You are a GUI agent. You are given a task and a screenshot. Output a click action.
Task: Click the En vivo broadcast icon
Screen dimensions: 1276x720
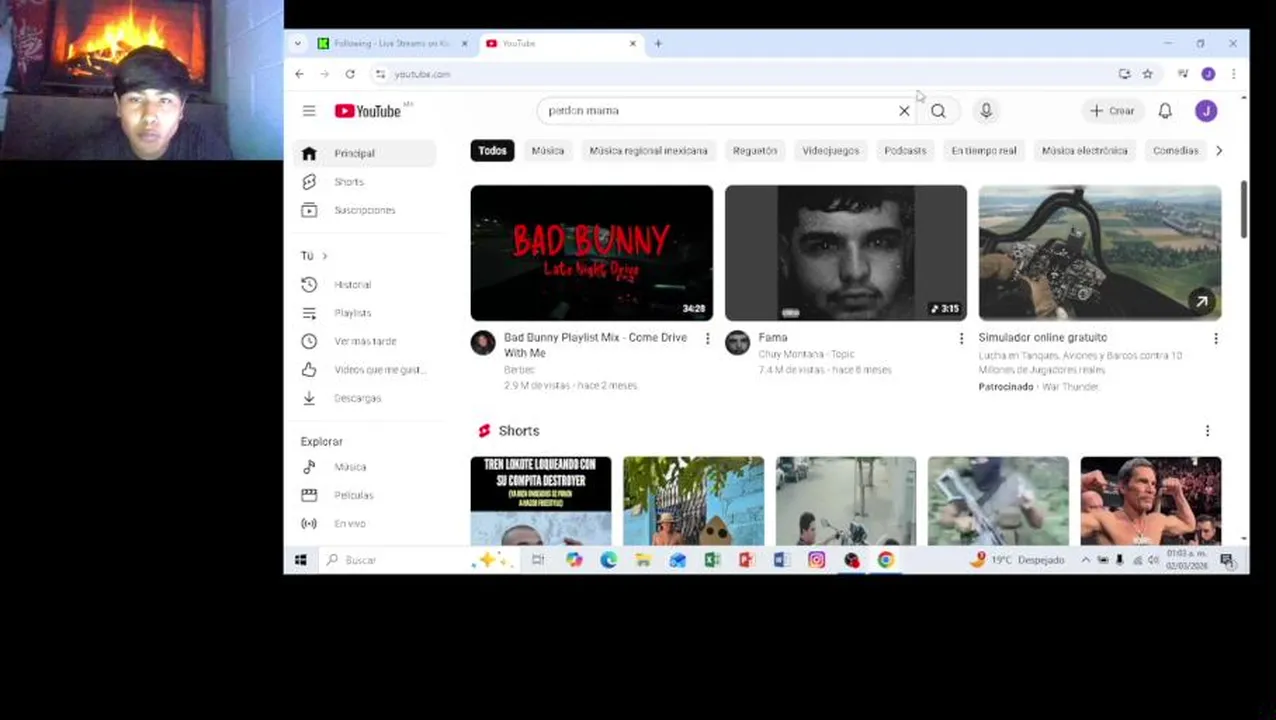tap(309, 524)
